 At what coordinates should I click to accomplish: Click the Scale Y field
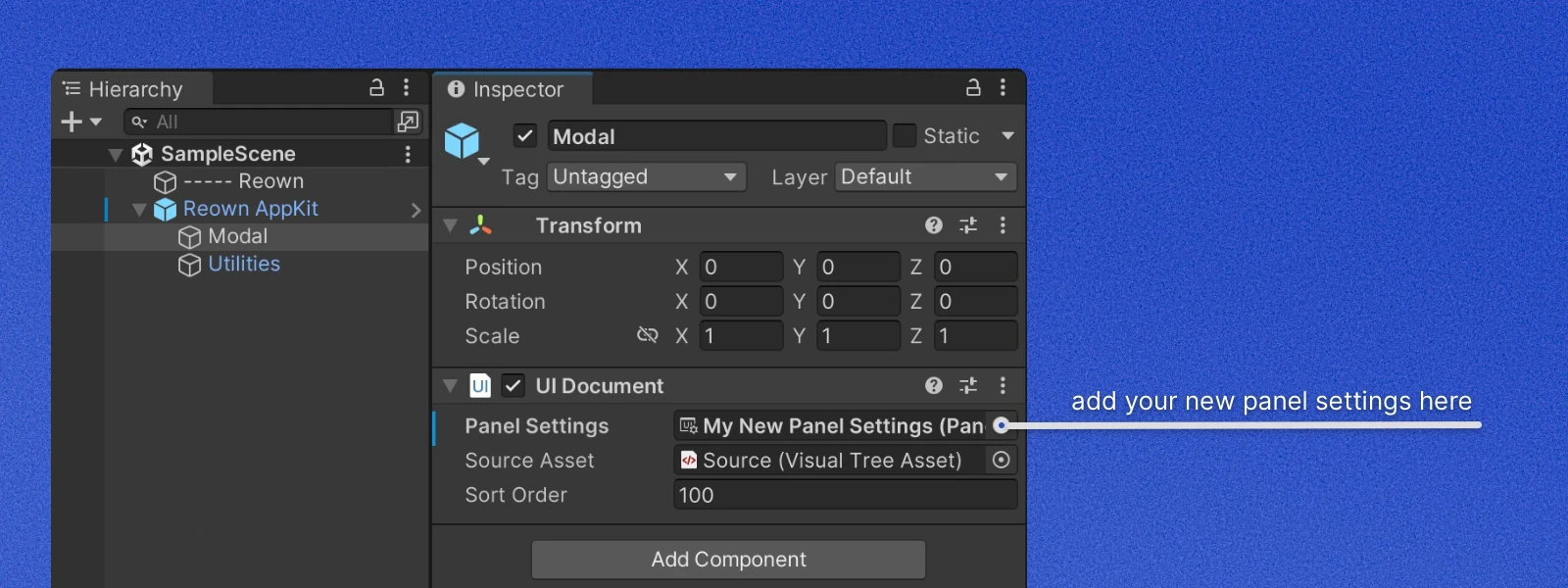(858, 335)
